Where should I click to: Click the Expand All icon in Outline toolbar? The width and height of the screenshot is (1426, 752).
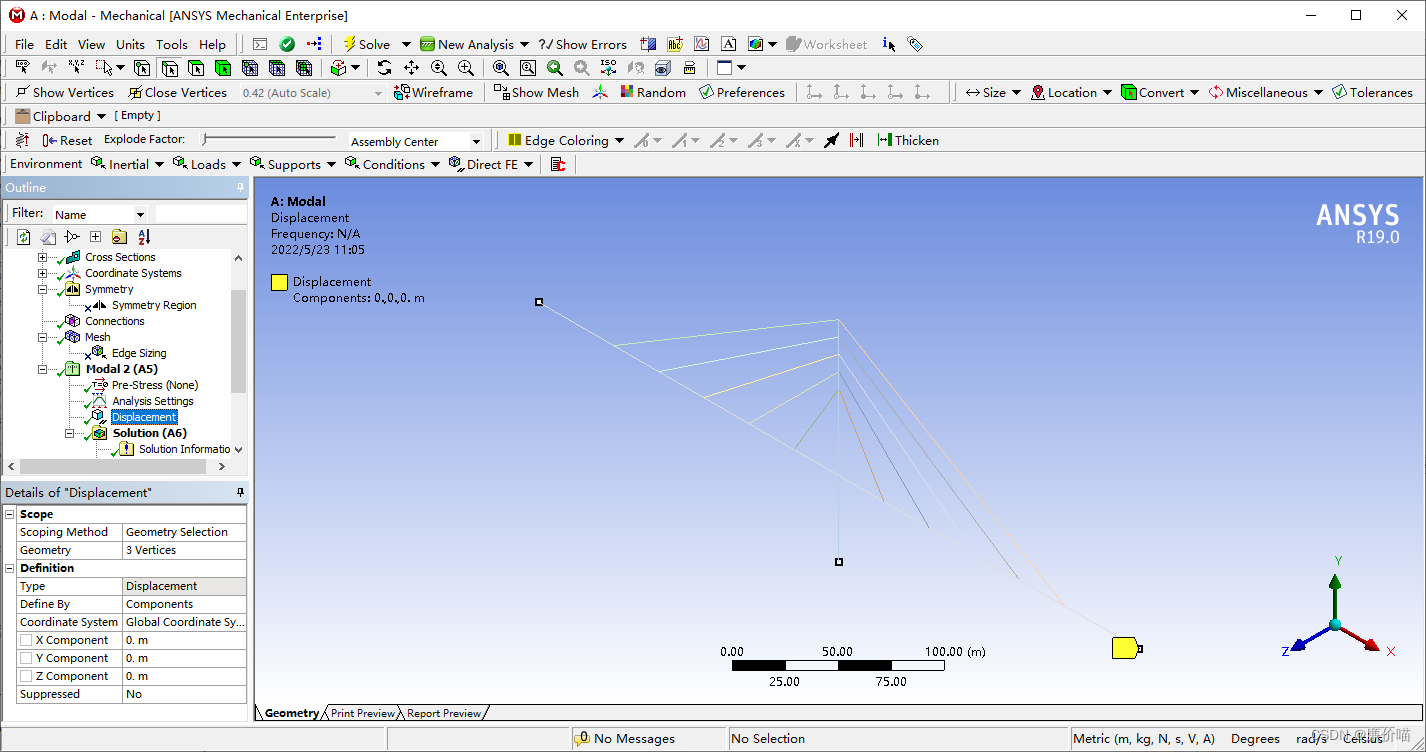click(x=95, y=237)
